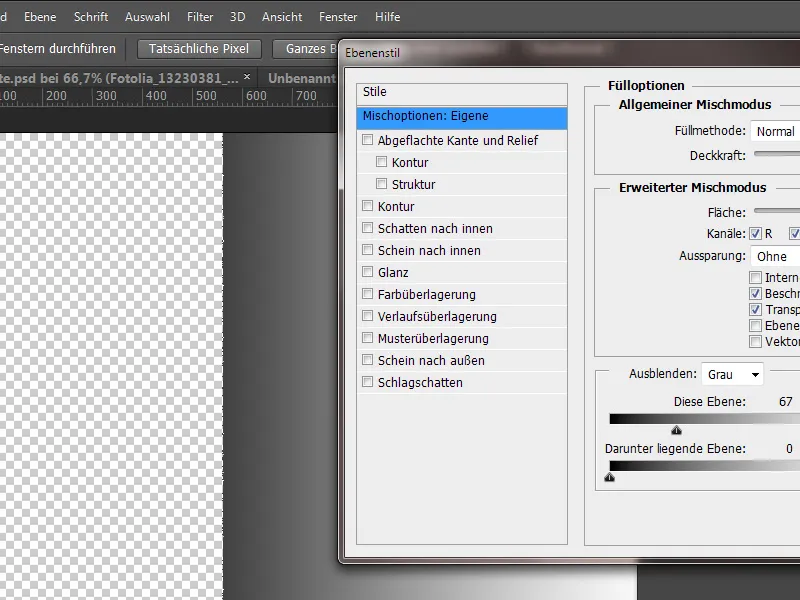
Task: Click the Diese Ebene gradient bar
Action: coord(705,419)
